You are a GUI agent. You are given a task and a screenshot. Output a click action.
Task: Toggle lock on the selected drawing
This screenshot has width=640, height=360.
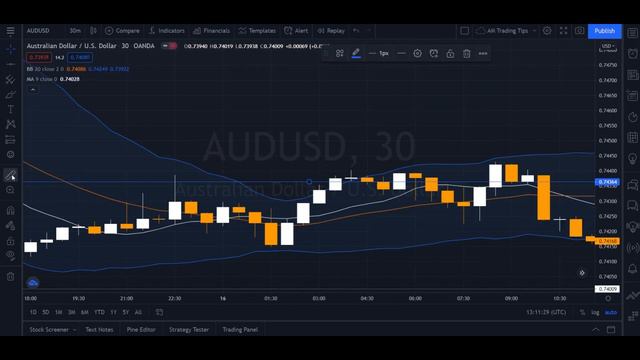tap(450, 53)
